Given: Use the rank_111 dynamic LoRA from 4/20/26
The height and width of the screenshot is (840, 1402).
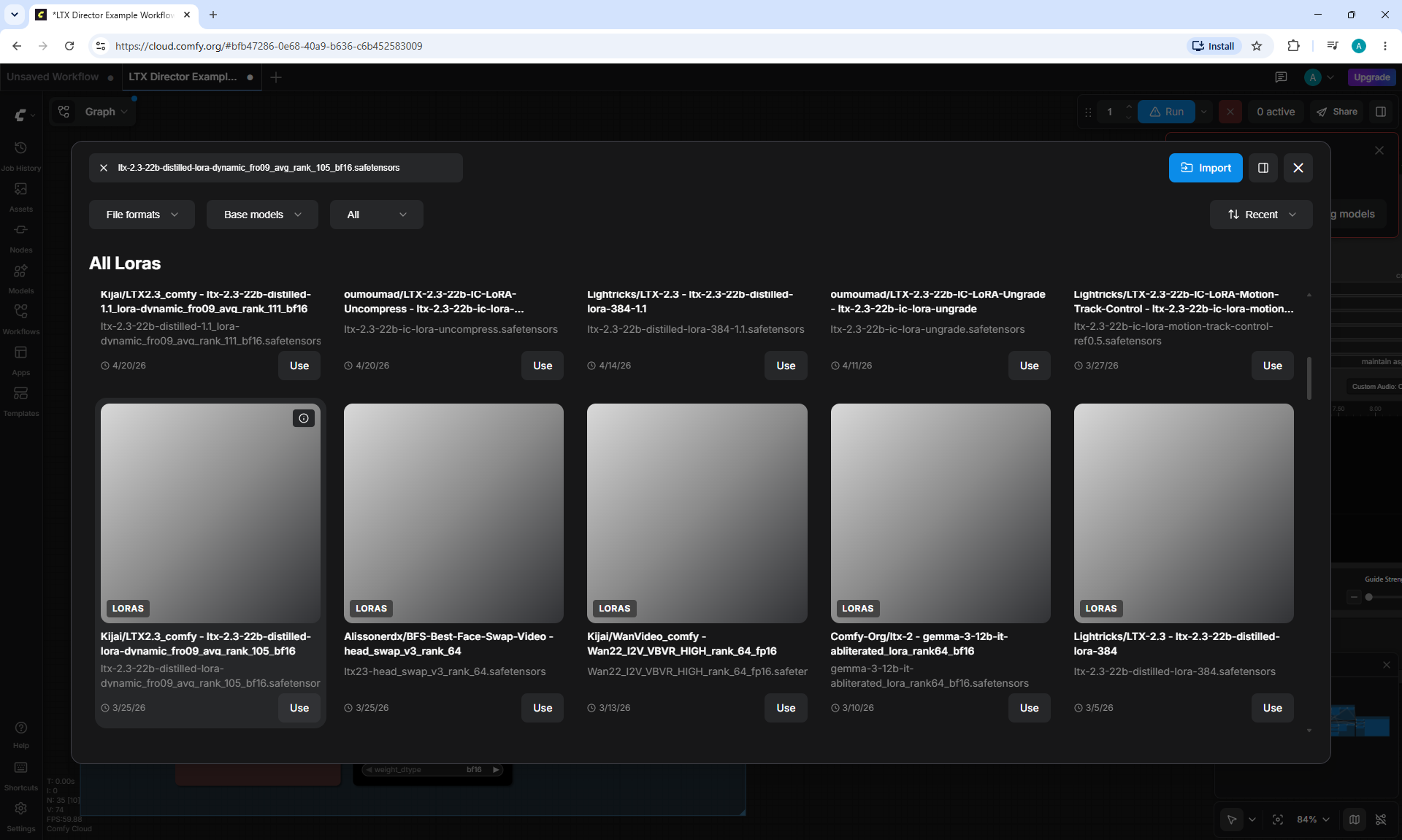Looking at the screenshot, I should [299, 366].
